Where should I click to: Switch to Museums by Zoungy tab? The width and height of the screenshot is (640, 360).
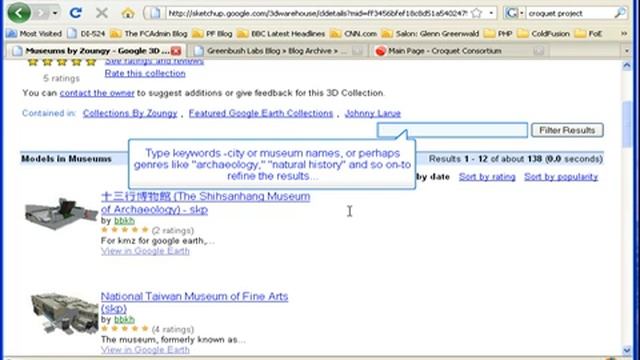(x=96, y=51)
